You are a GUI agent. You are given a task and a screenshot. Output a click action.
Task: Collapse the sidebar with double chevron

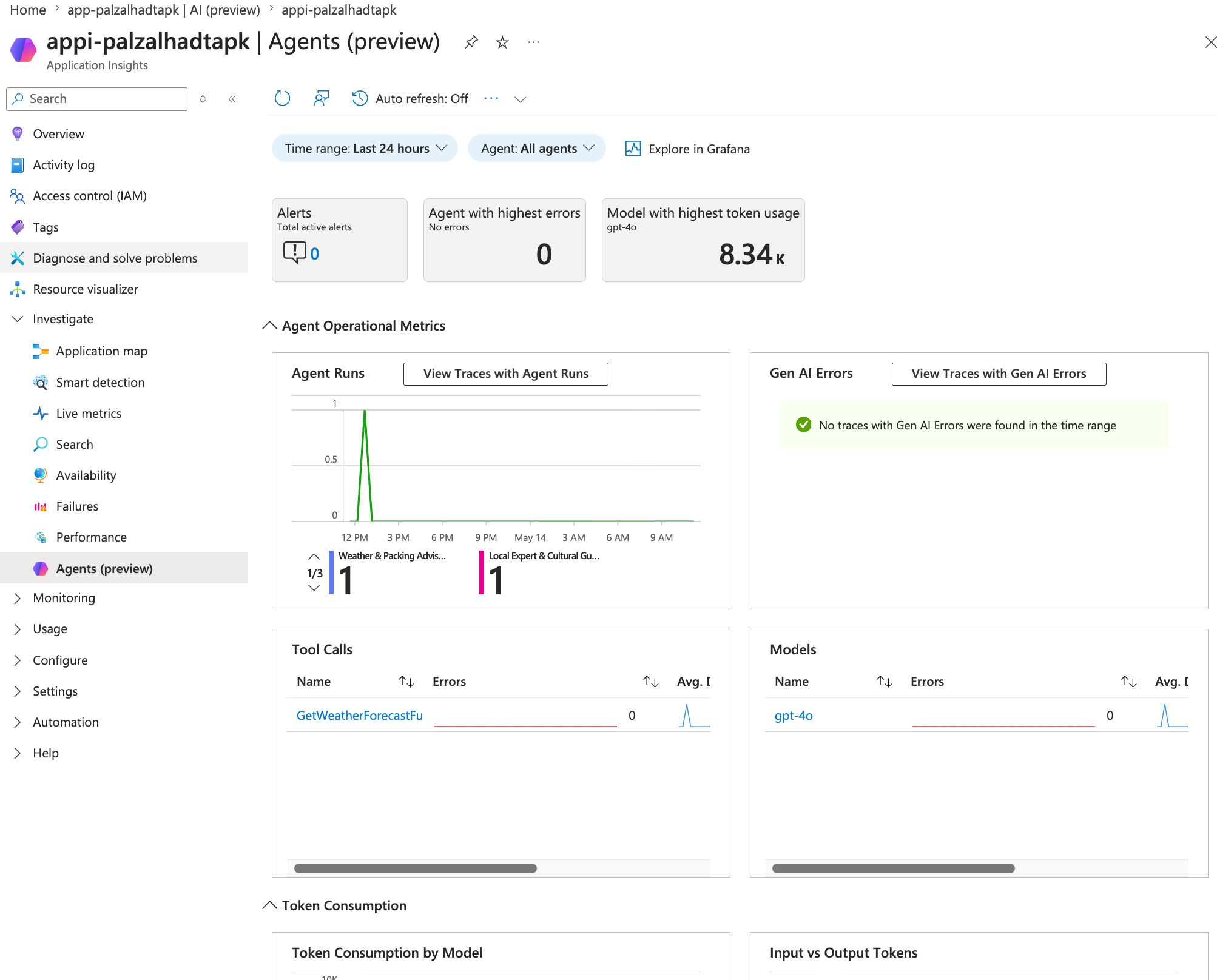click(232, 99)
